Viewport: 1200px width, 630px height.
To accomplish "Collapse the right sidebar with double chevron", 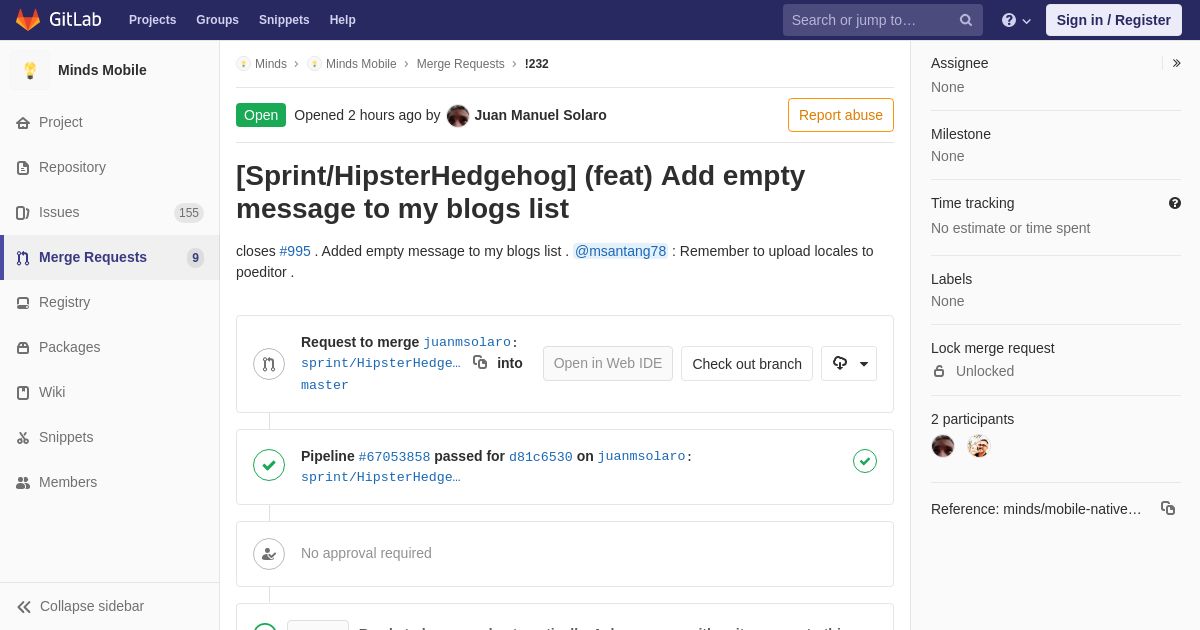I will pyautogui.click(x=1176, y=63).
